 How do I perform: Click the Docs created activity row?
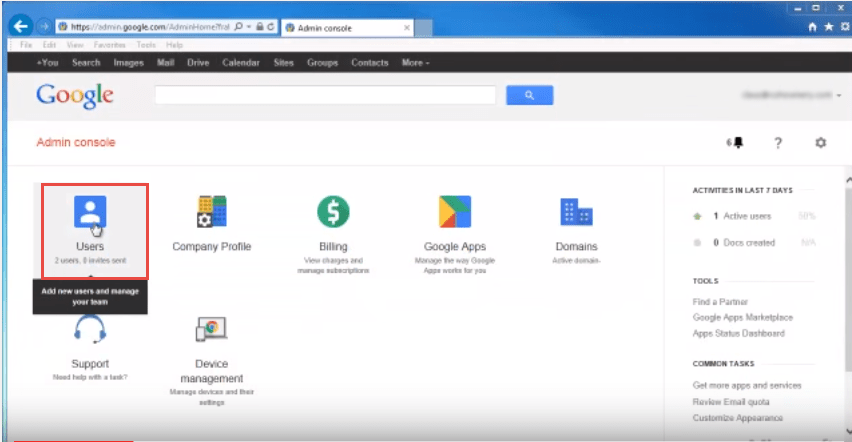754,242
